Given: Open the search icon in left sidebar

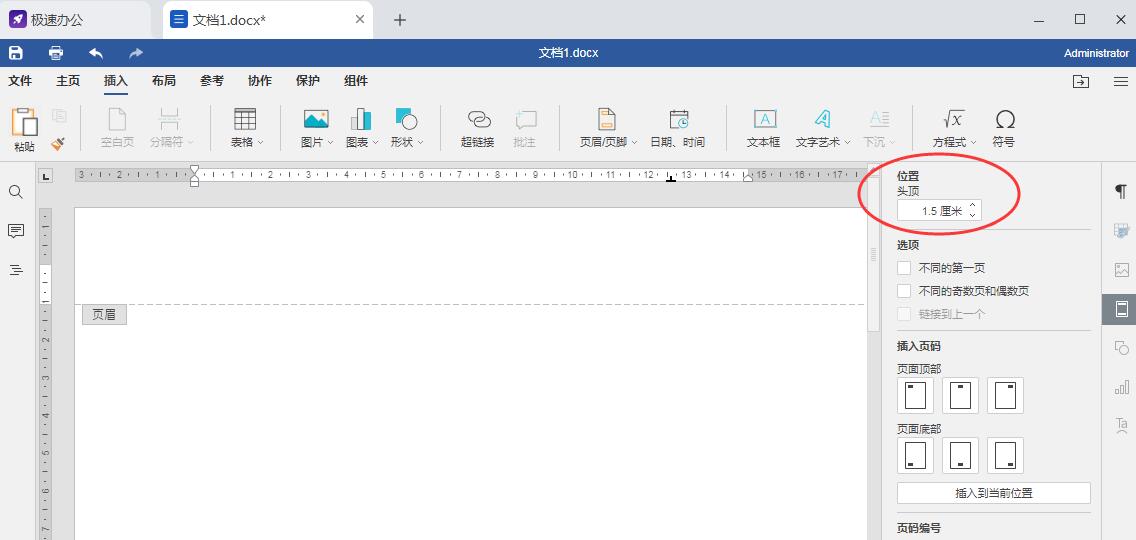Looking at the screenshot, I should (x=16, y=192).
